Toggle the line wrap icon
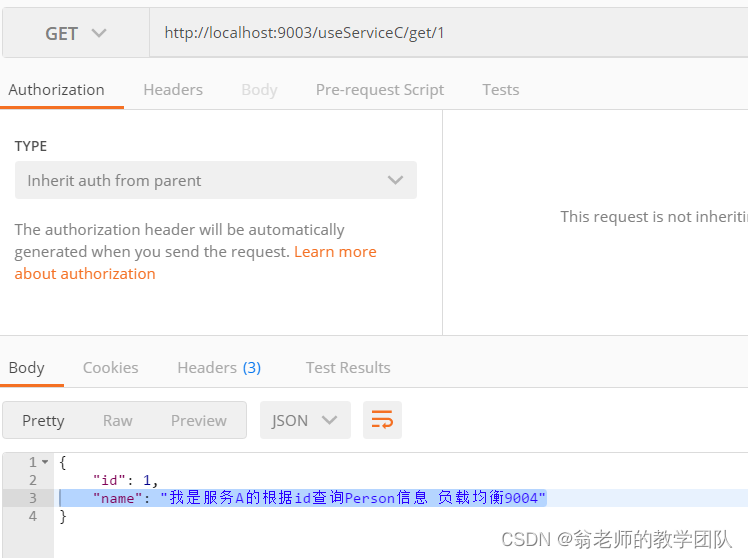Viewport: 748px width, 558px height. tap(382, 420)
